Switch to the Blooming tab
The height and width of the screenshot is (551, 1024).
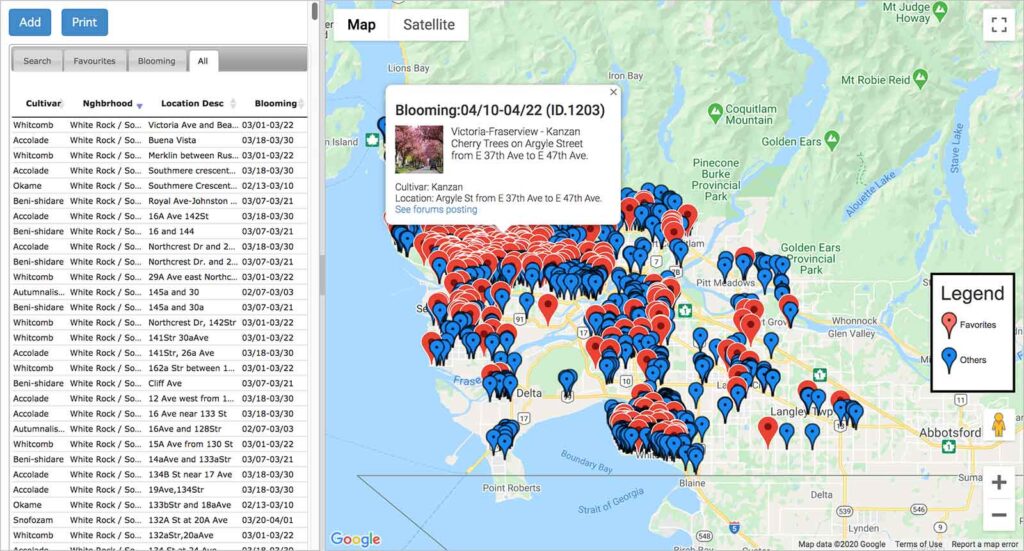[x=156, y=61]
